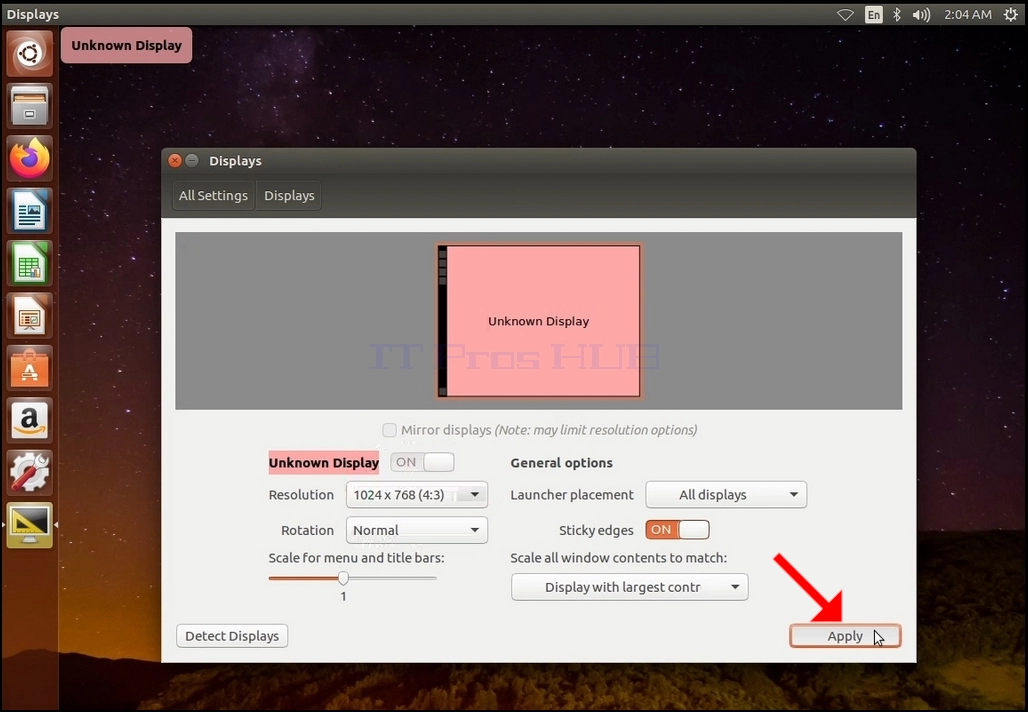
Task: Go back to All Settings
Action: pyautogui.click(x=213, y=195)
